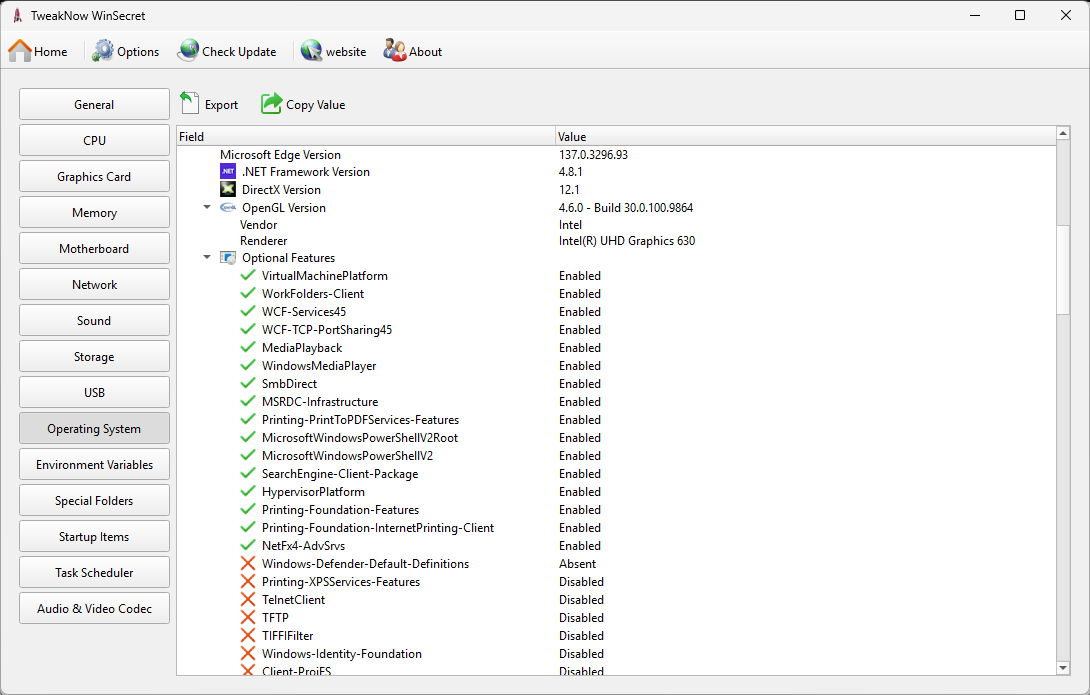Select the MicrosoftWindowsPowerShellV2Root row
This screenshot has height=695, width=1090.
tap(617, 438)
